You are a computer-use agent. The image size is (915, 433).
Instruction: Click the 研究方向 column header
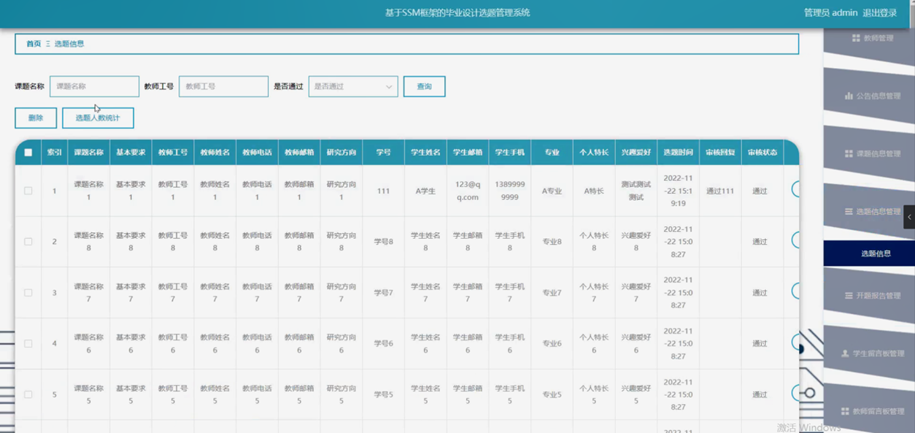click(x=341, y=152)
